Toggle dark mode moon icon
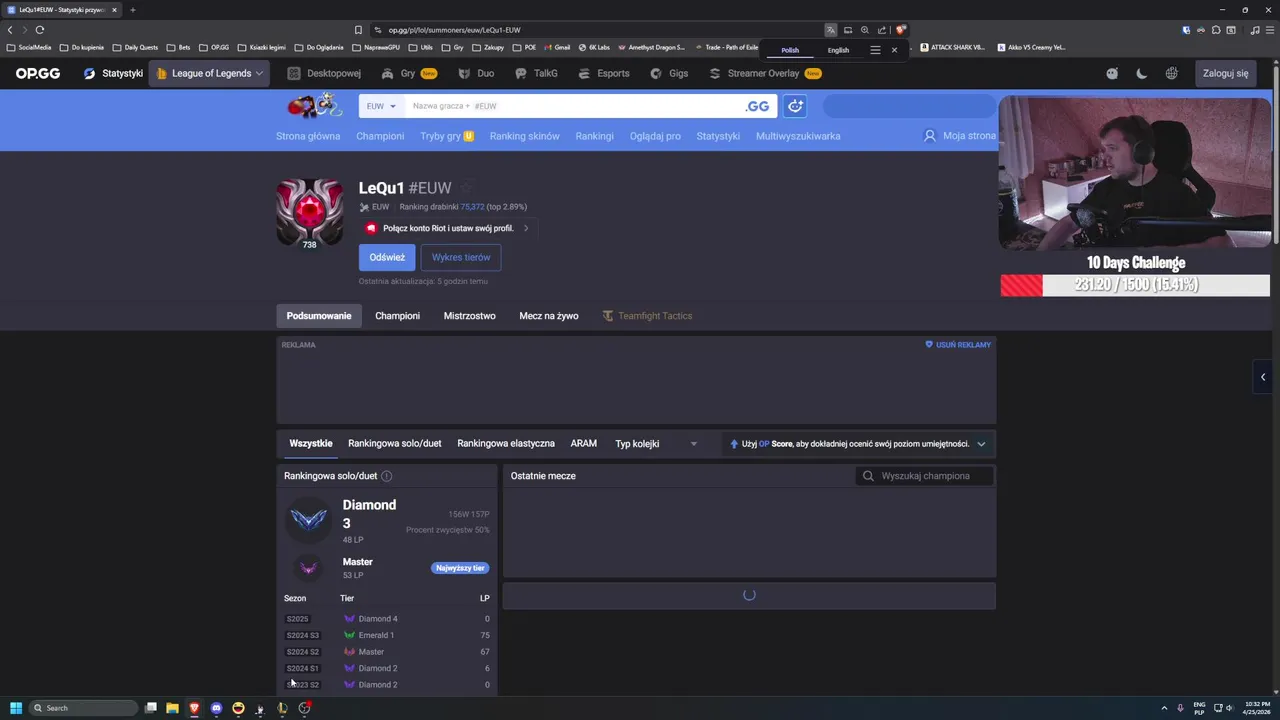Image resolution: width=1280 pixels, height=720 pixels. click(x=1141, y=73)
